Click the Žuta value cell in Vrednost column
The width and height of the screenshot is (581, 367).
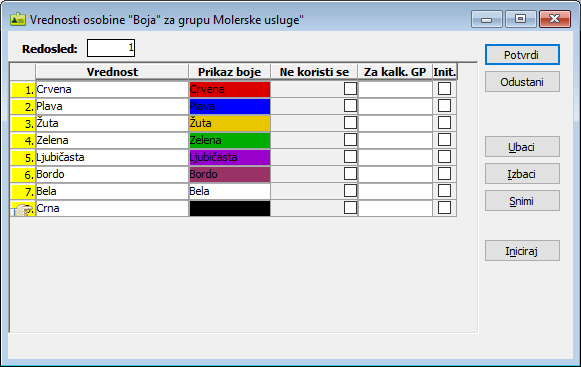click(x=112, y=123)
